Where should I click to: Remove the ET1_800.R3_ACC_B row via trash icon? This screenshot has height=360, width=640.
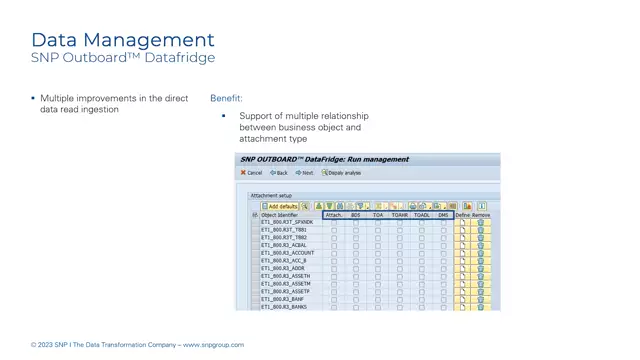click(481, 260)
